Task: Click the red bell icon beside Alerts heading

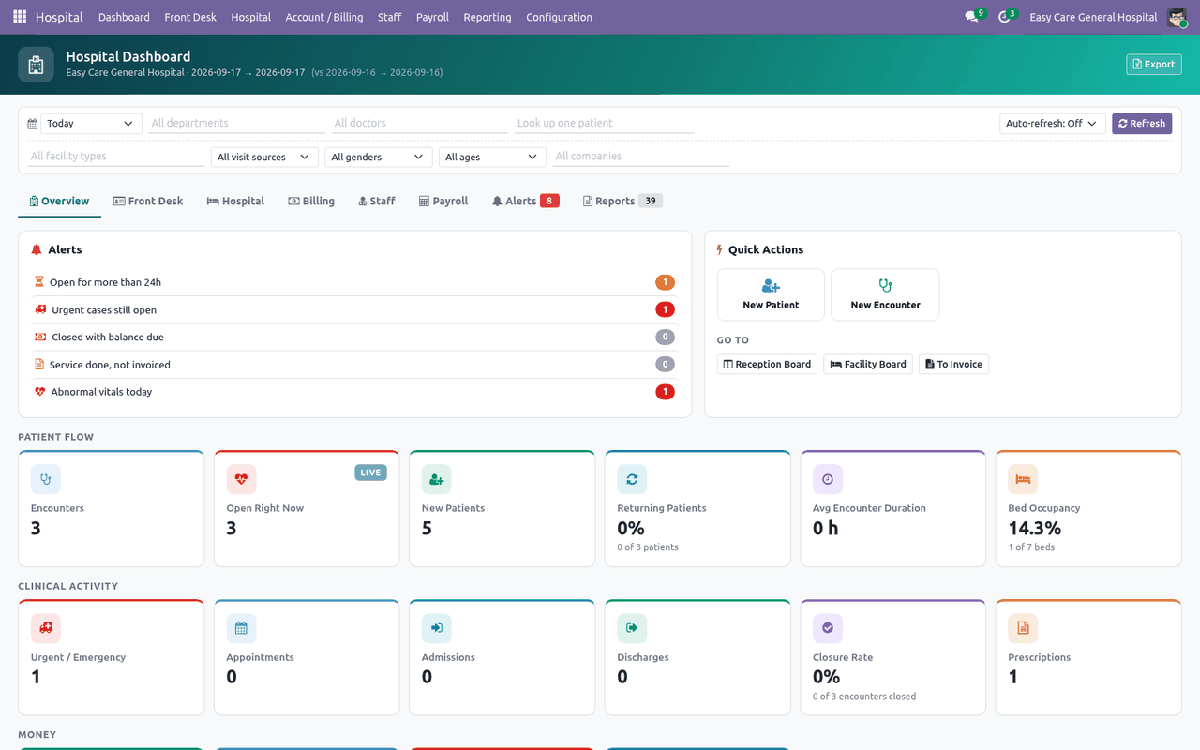Action: [37, 250]
